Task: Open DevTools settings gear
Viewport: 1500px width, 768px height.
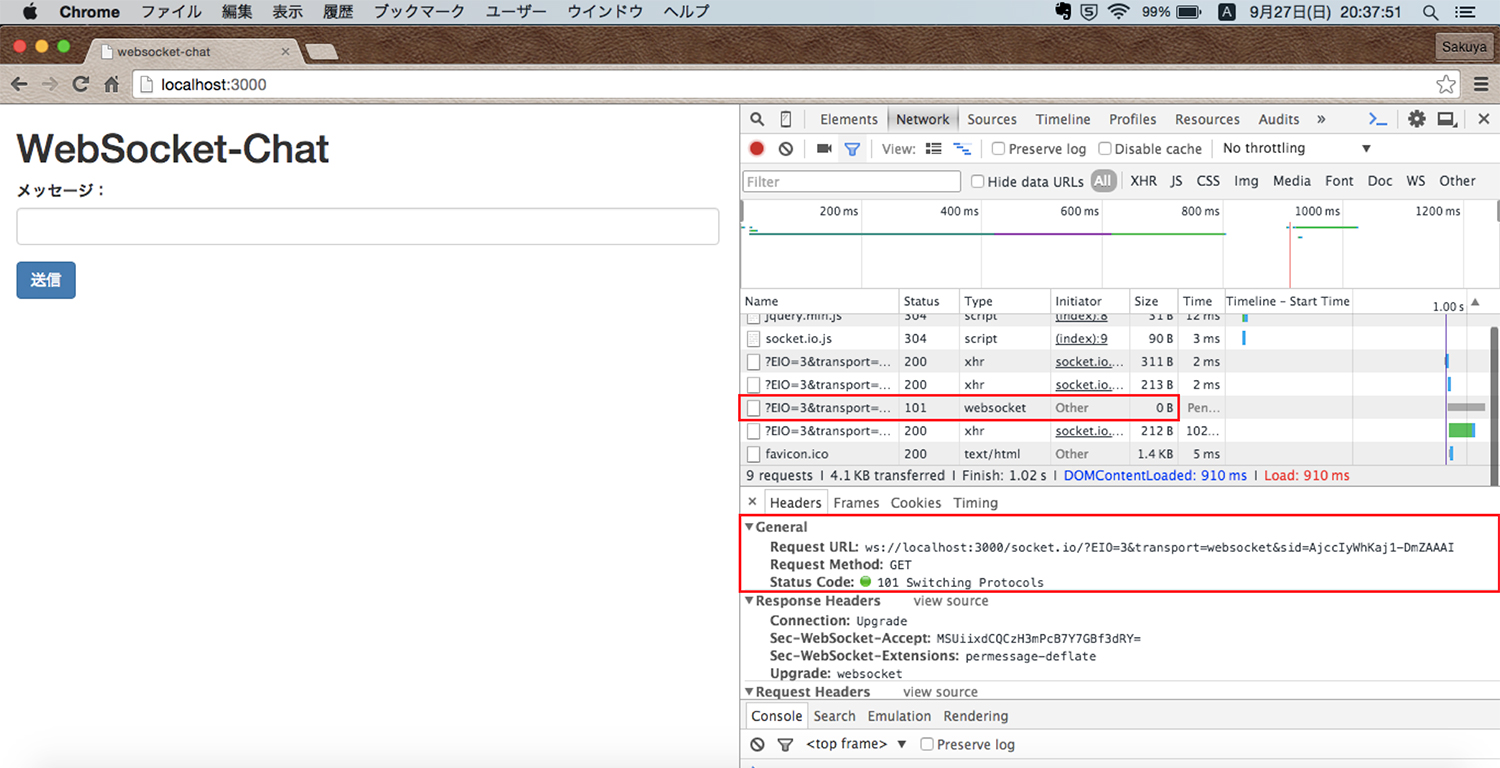Action: (1416, 119)
